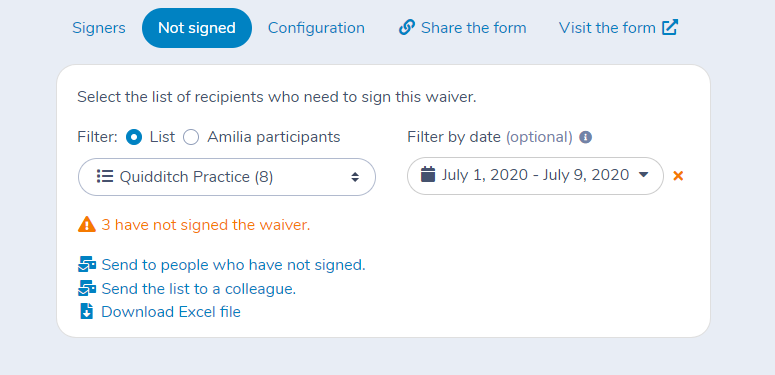775x375 pixels.
Task: Click the chain link icon beside Share the form
Action: 406,28
